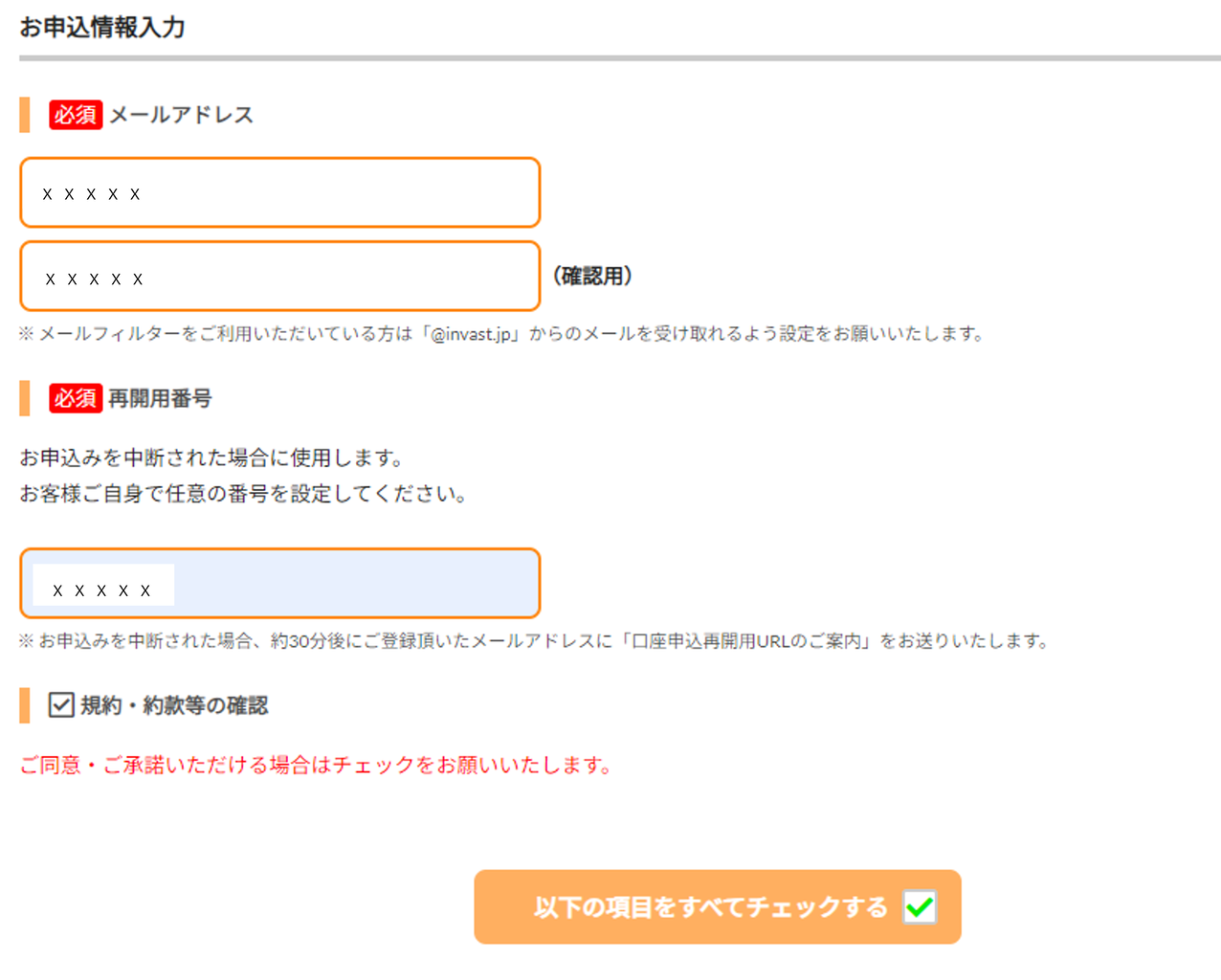Toggle the 規約・約款等の確認 checkbox
The width and height of the screenshot is (1221, 980).
(61, 705)
